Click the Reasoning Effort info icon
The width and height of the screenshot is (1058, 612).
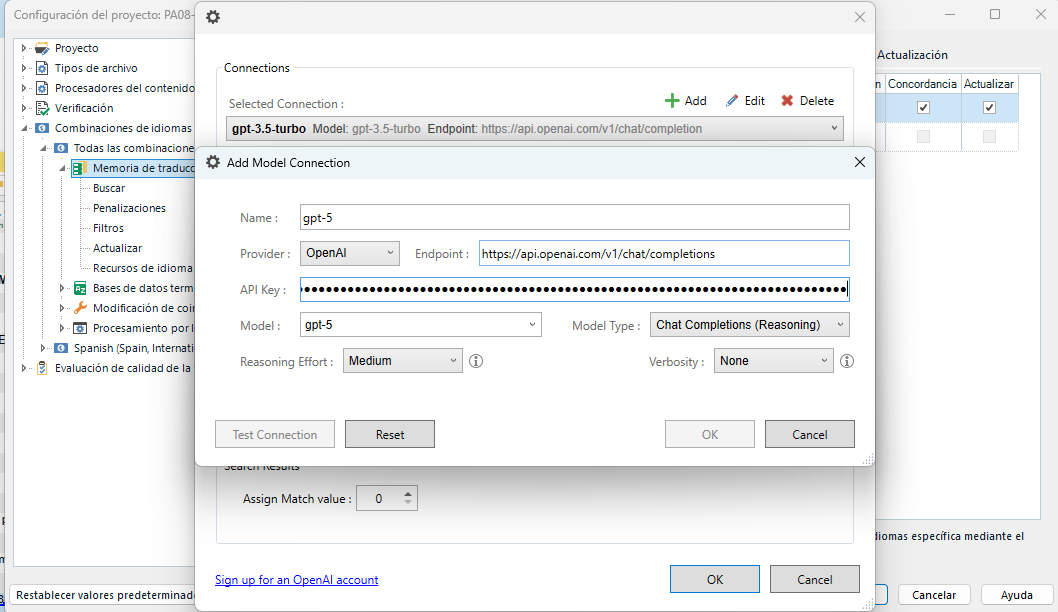(476, 361)
